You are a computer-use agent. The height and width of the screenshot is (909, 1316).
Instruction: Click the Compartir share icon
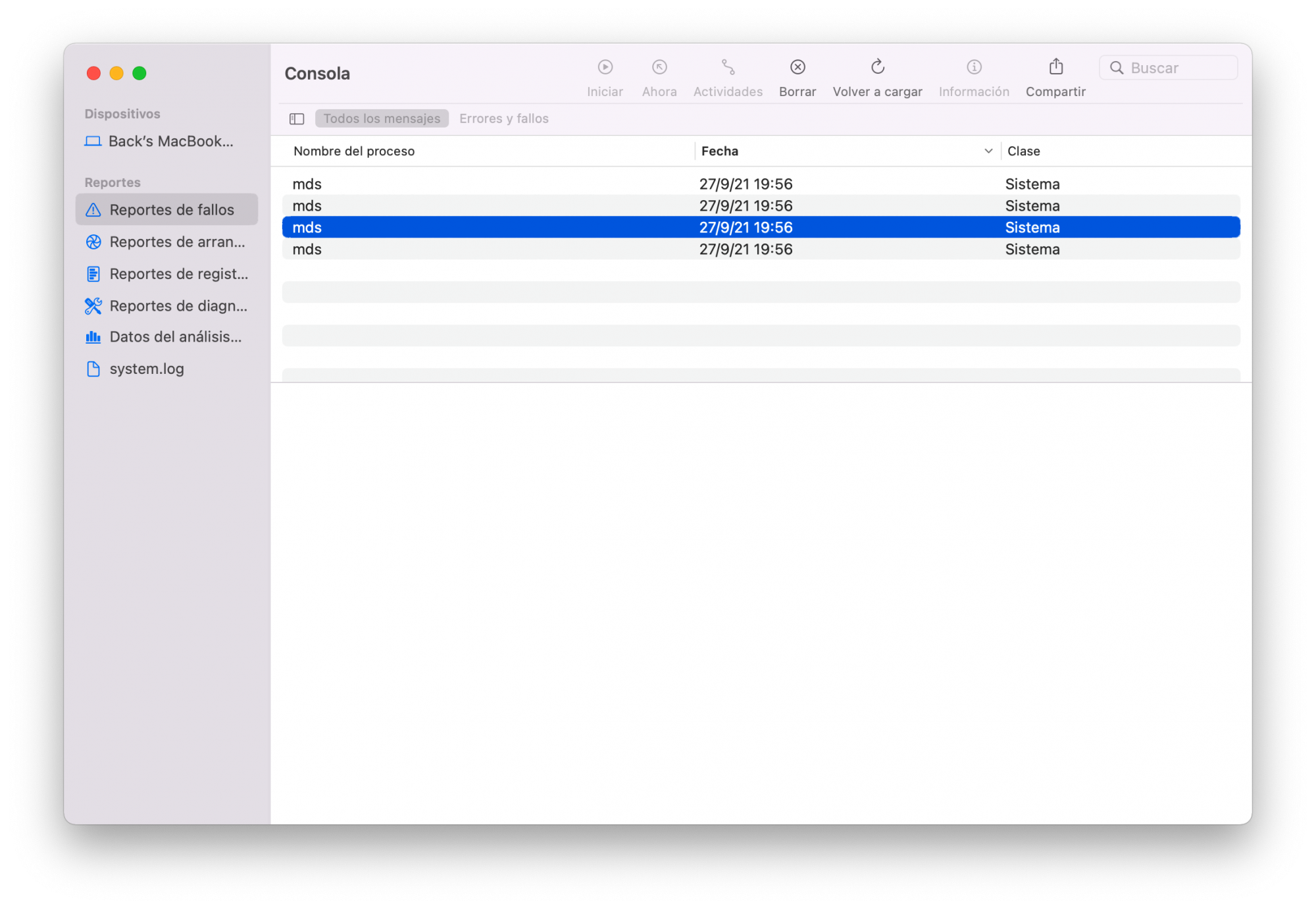1055,67
